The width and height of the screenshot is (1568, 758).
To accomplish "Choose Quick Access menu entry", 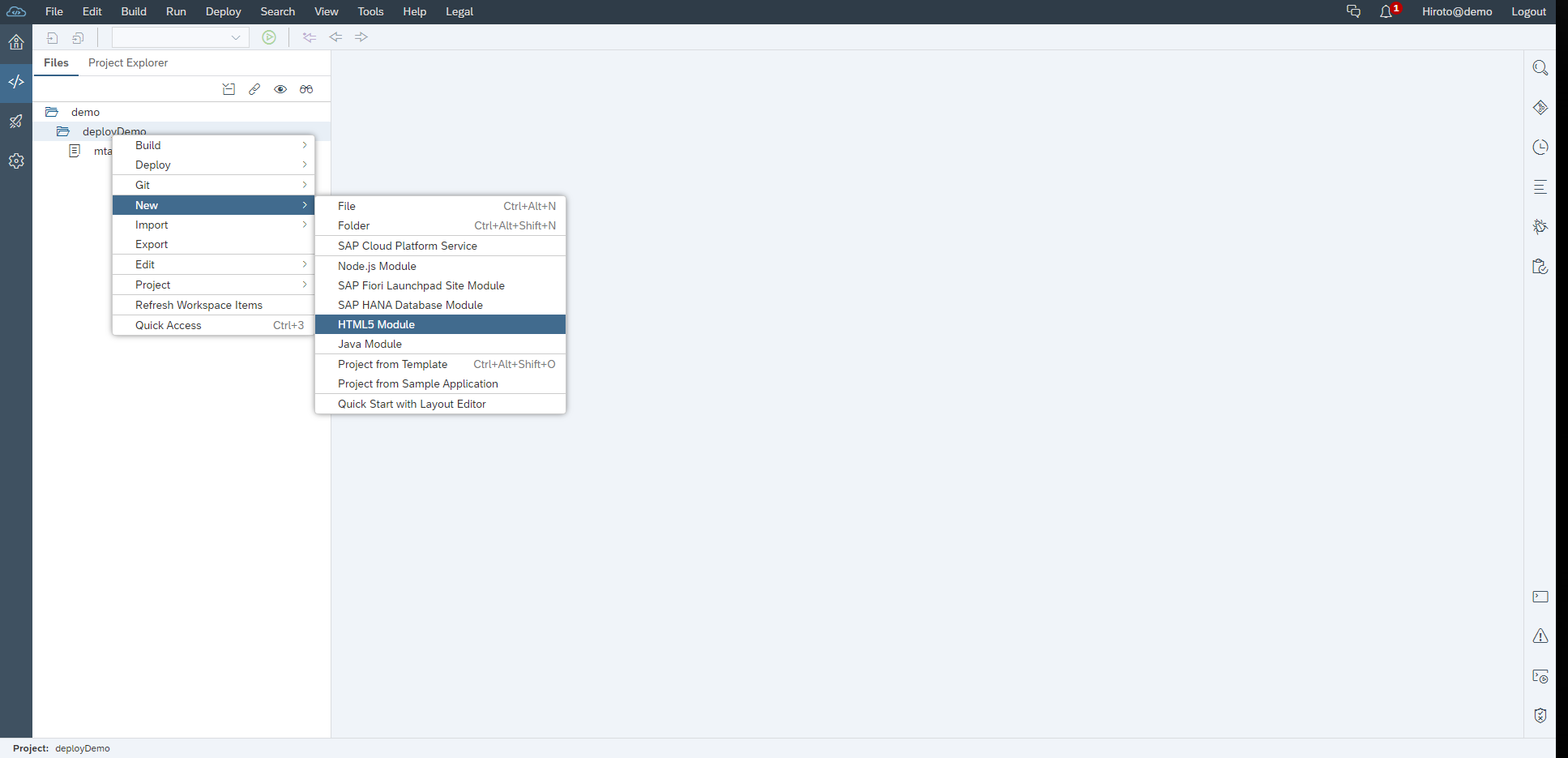I will pyautogui.click(x=213, y=325).
